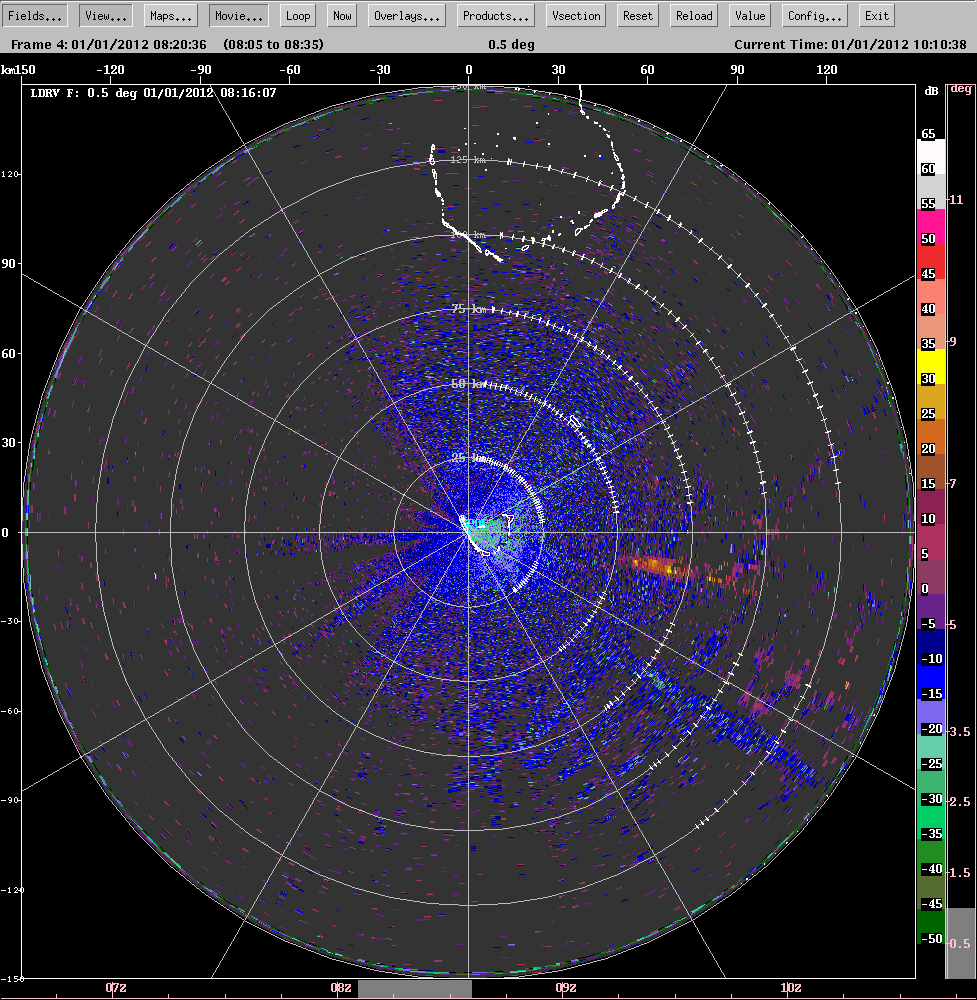Click the -50 dB dark green swatch
The height and width of the screenshot is (1000, 977).
click(x=931, y=928)
